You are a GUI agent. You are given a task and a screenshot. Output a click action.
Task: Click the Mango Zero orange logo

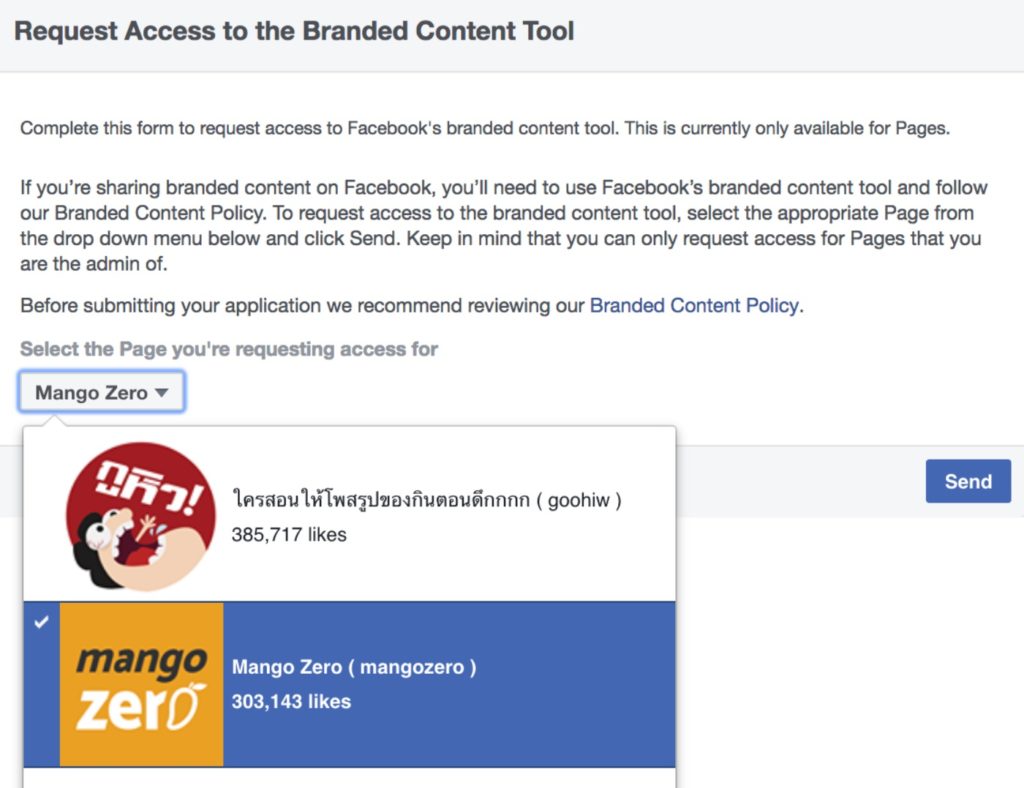(x=141, y=684)
